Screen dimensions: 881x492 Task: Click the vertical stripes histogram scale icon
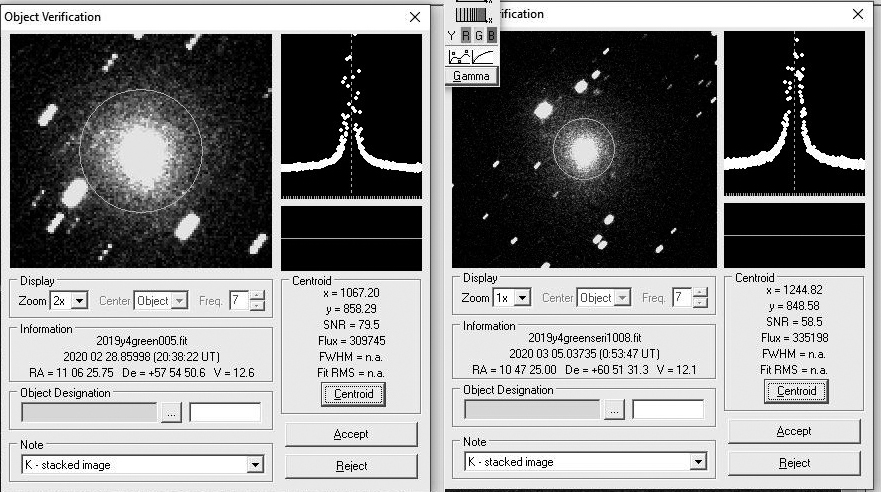click(x=471, y=14)
